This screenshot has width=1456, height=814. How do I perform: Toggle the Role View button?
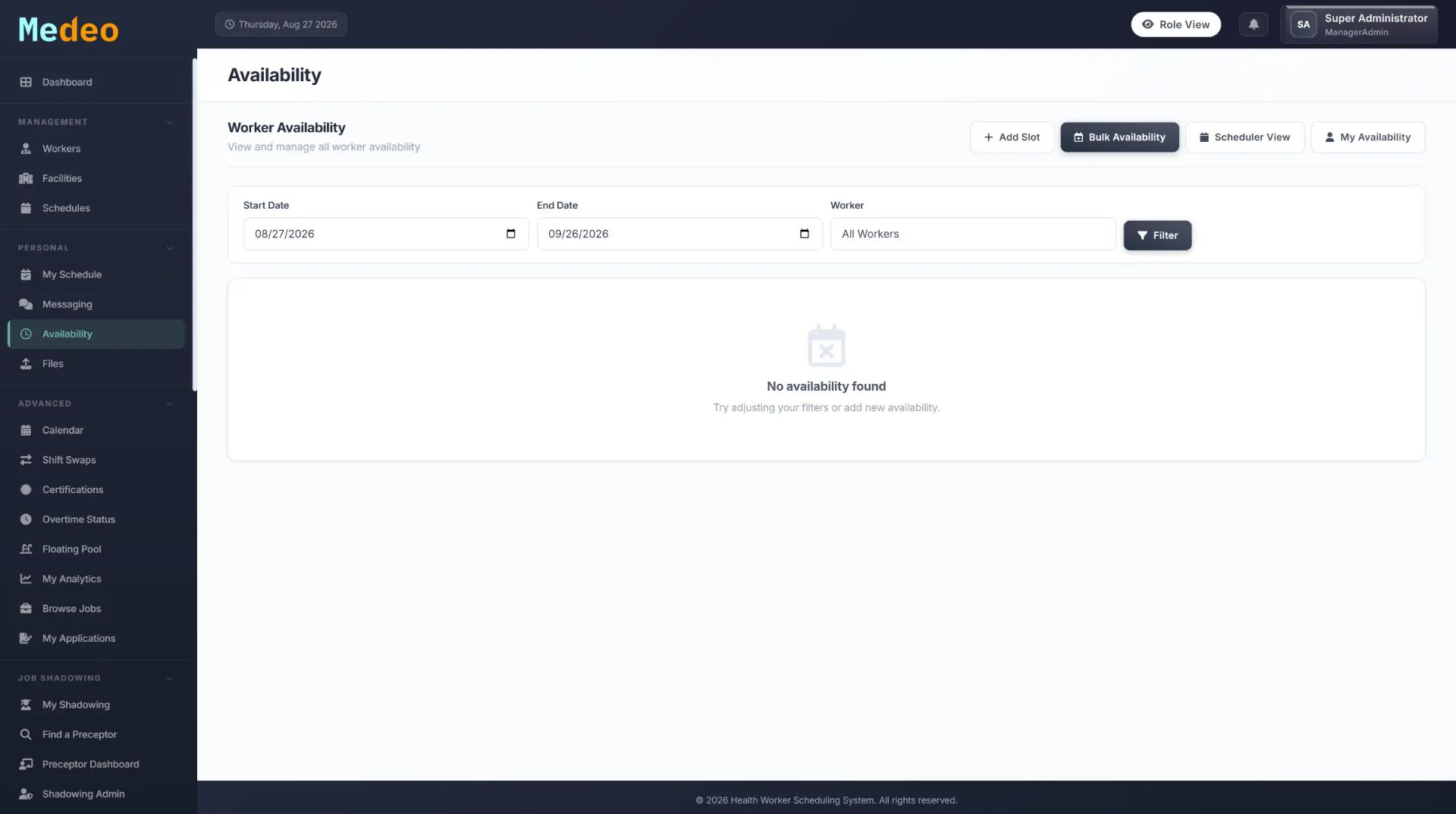click(1175, 24)
